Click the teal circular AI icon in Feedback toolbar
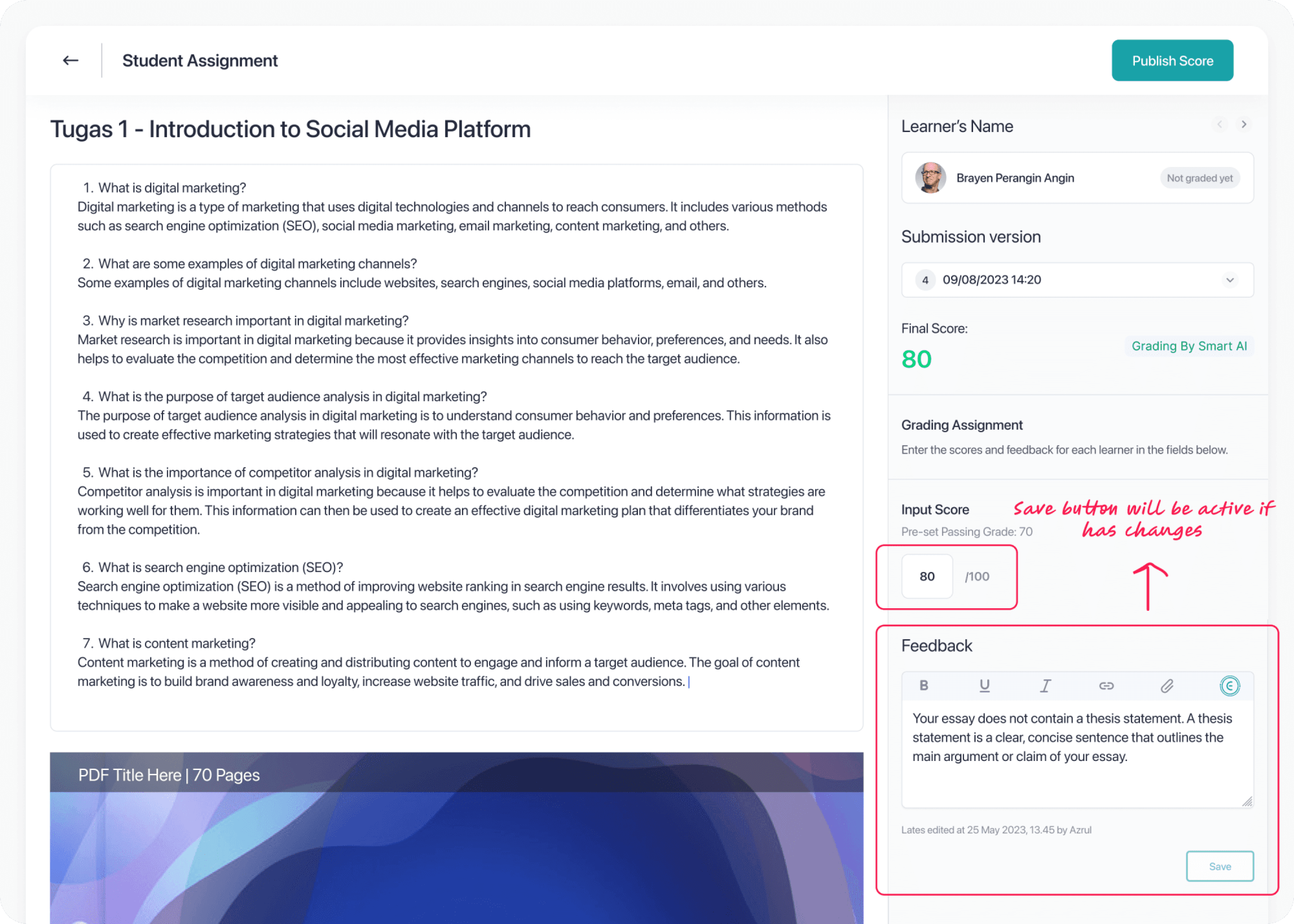This screenshot has height=924, width=1294. 1229,686
